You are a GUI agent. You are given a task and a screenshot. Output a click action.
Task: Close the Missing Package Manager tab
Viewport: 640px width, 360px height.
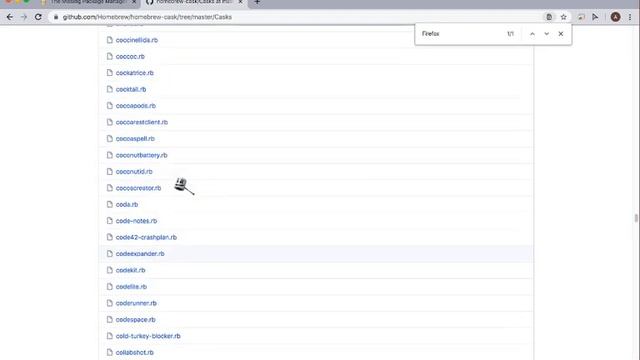click(x=134, y=2)
